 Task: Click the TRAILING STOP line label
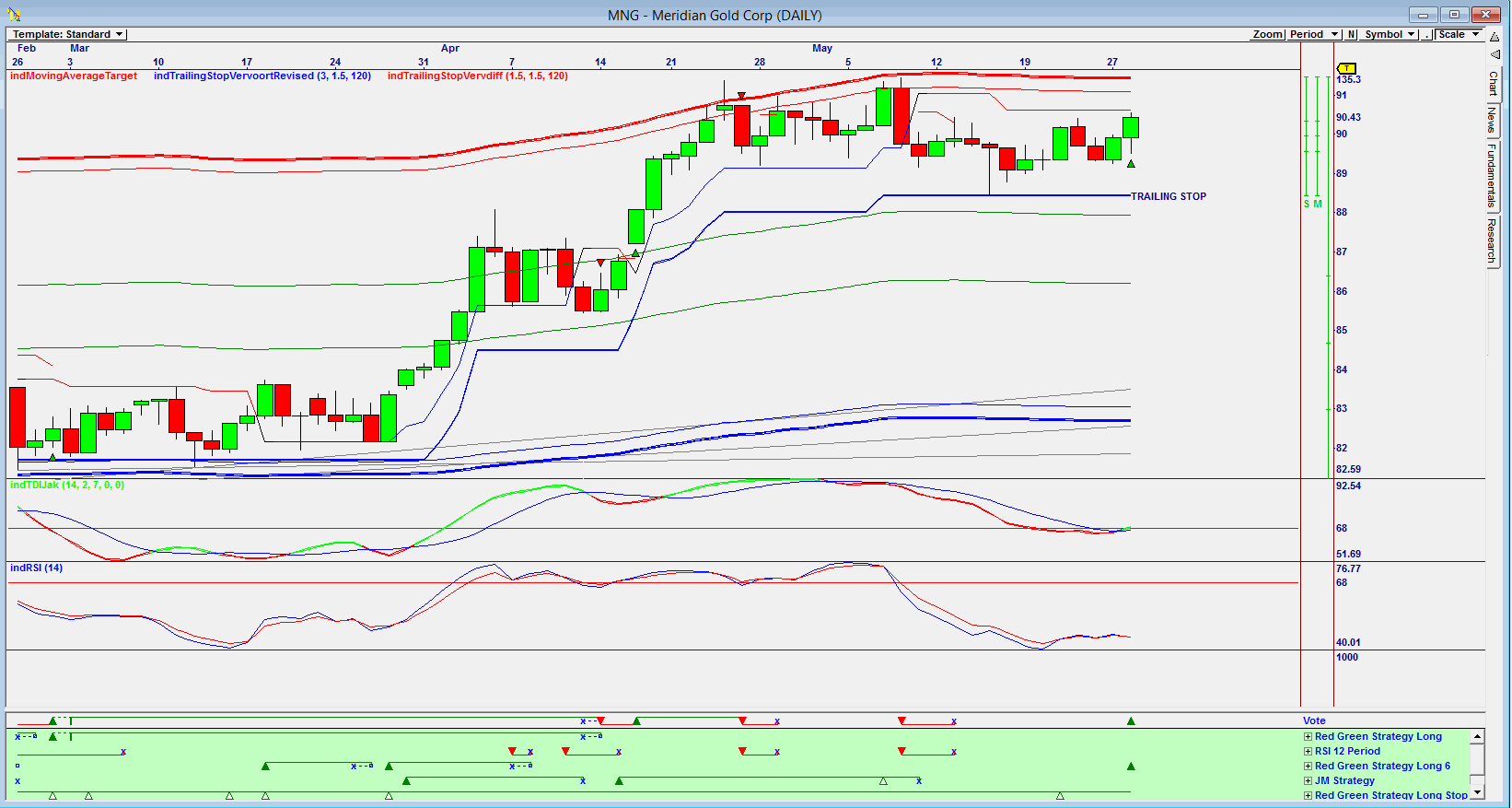(1169, 196)
